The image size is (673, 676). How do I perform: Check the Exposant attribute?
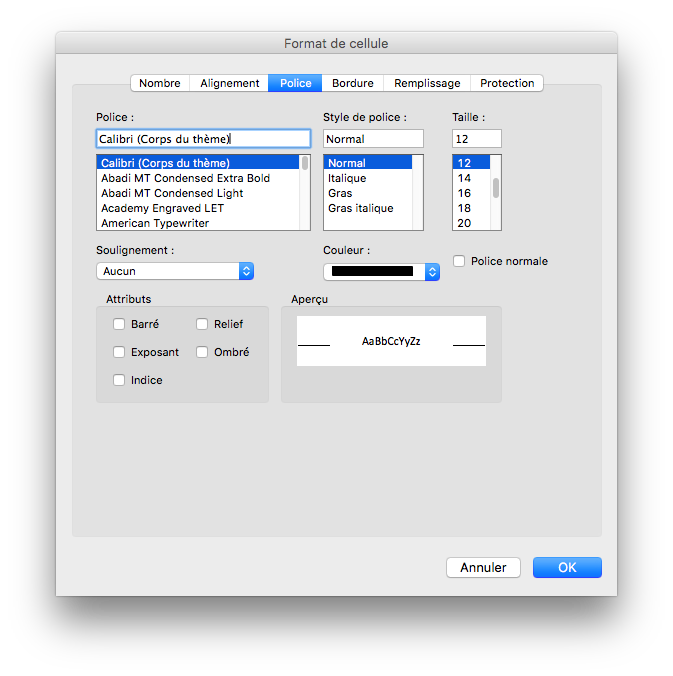point(119,352)
